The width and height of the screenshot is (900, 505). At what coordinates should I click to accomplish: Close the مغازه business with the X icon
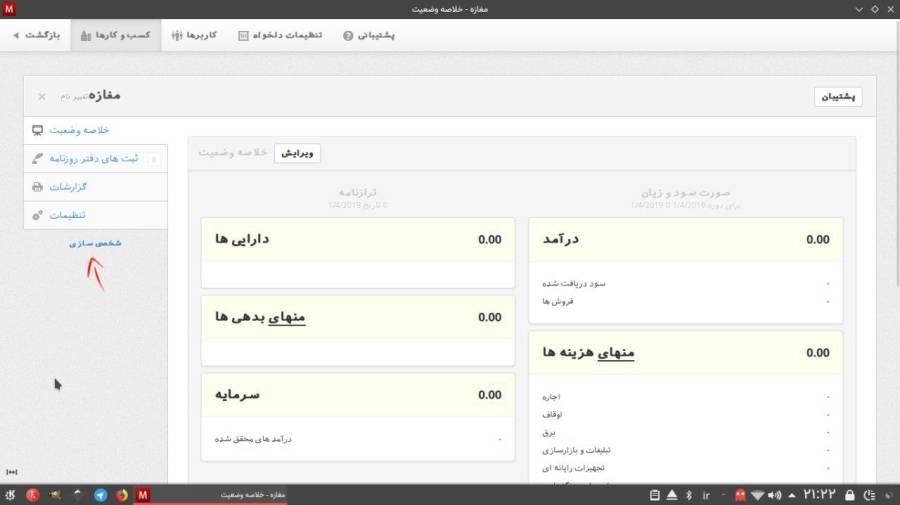click(x=42, y=97)
